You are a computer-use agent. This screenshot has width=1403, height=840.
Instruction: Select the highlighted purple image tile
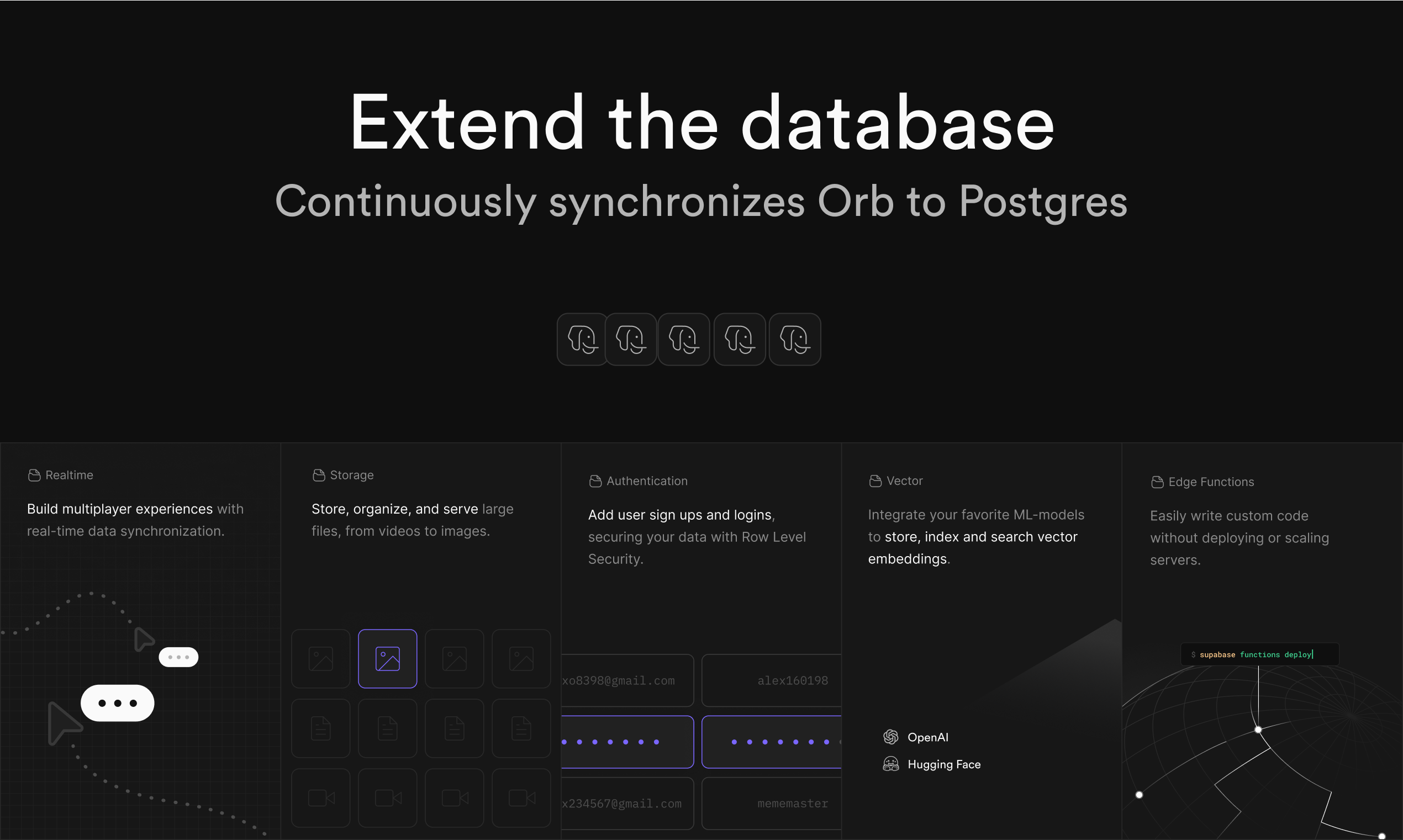[388, 659]
